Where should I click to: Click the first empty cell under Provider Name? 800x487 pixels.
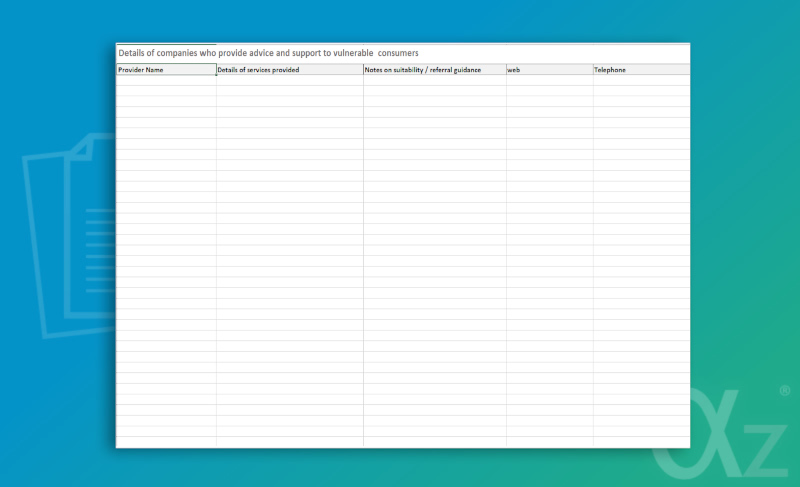pyautogui.click(x=166, y=81)
